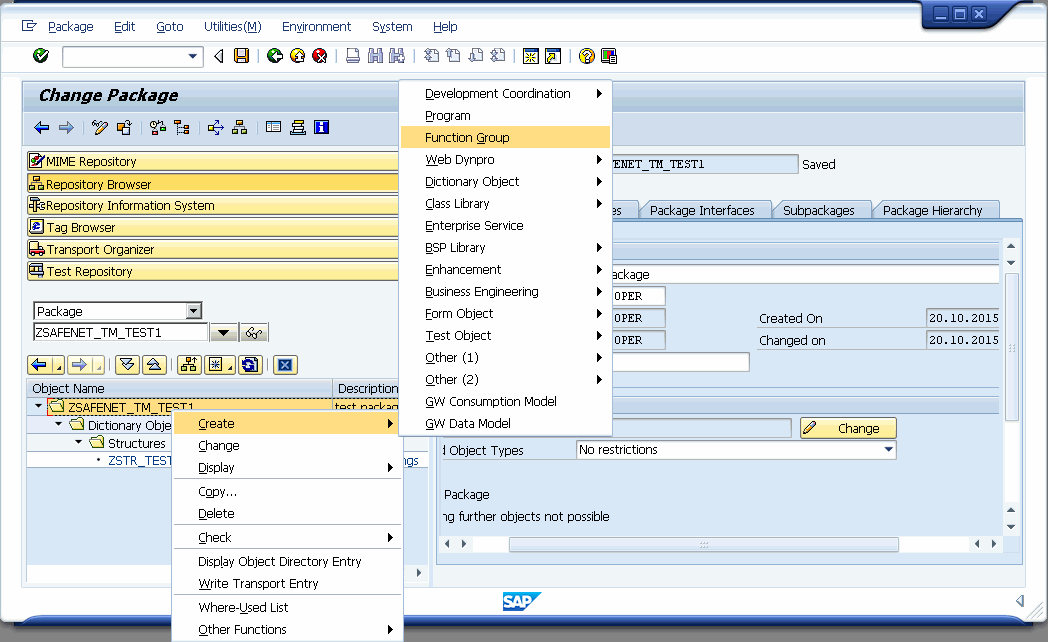Click the Customize Local Layout icon
The image size is (1048, 642).
point(609,56)
